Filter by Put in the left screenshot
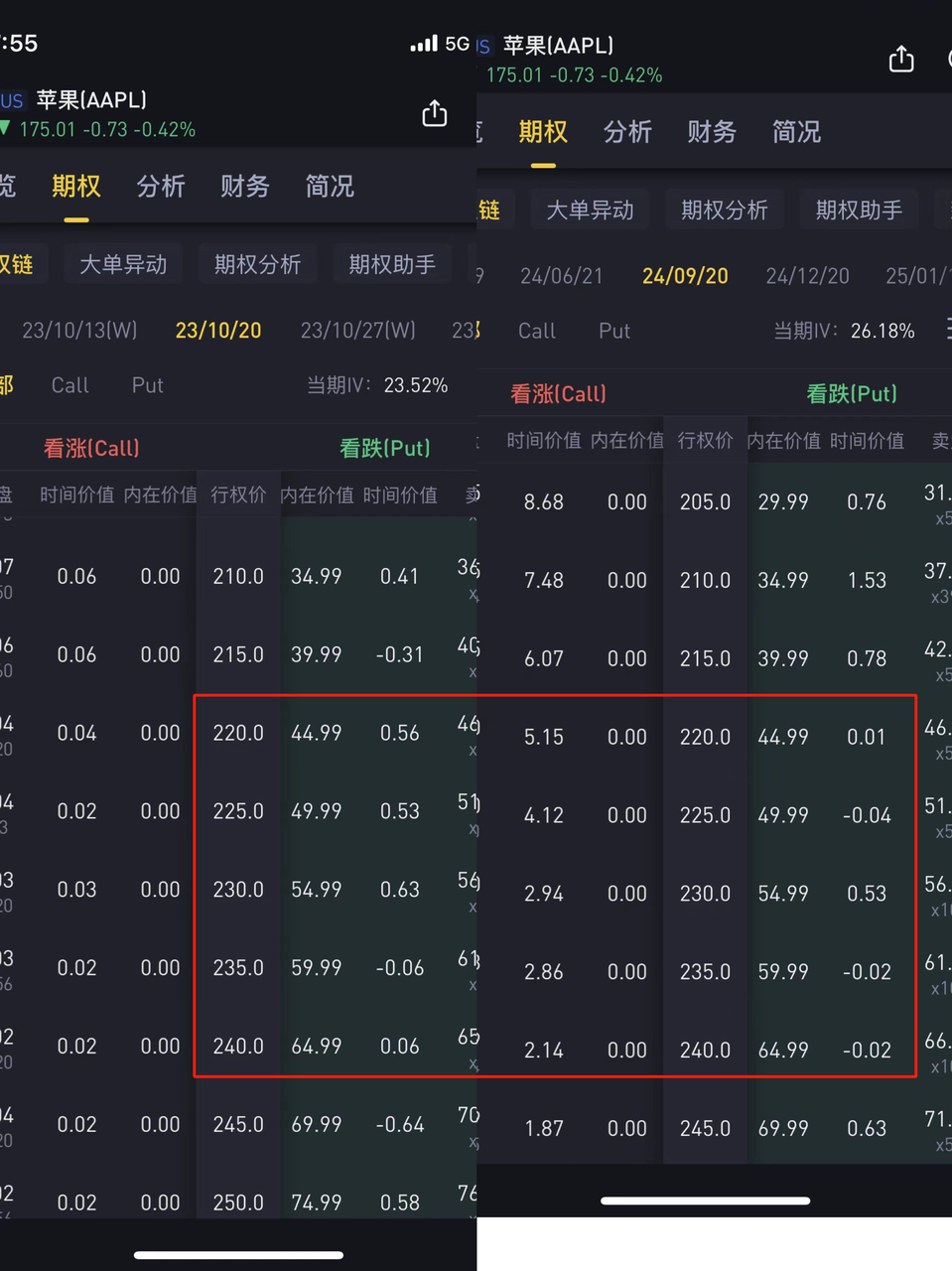 pyautogui.click(x=148, y=385)
